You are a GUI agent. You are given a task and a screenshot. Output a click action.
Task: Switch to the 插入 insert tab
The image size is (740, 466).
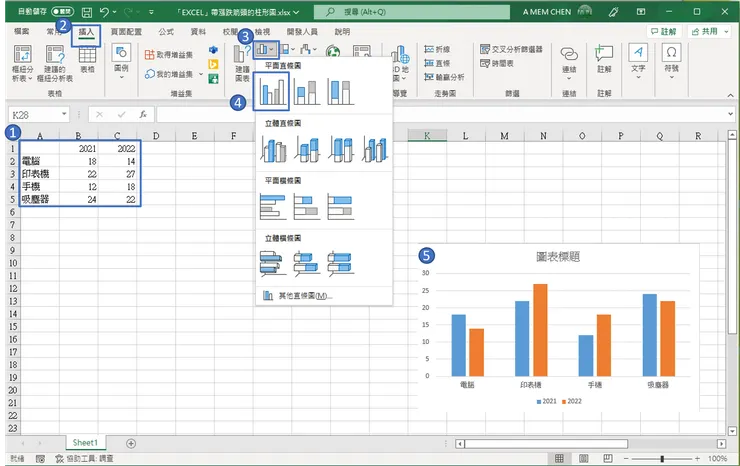tap(86, 32)
